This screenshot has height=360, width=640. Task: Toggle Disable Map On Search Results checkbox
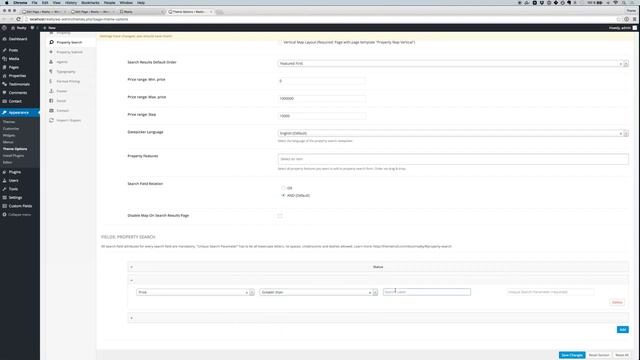tap(280, 216)
